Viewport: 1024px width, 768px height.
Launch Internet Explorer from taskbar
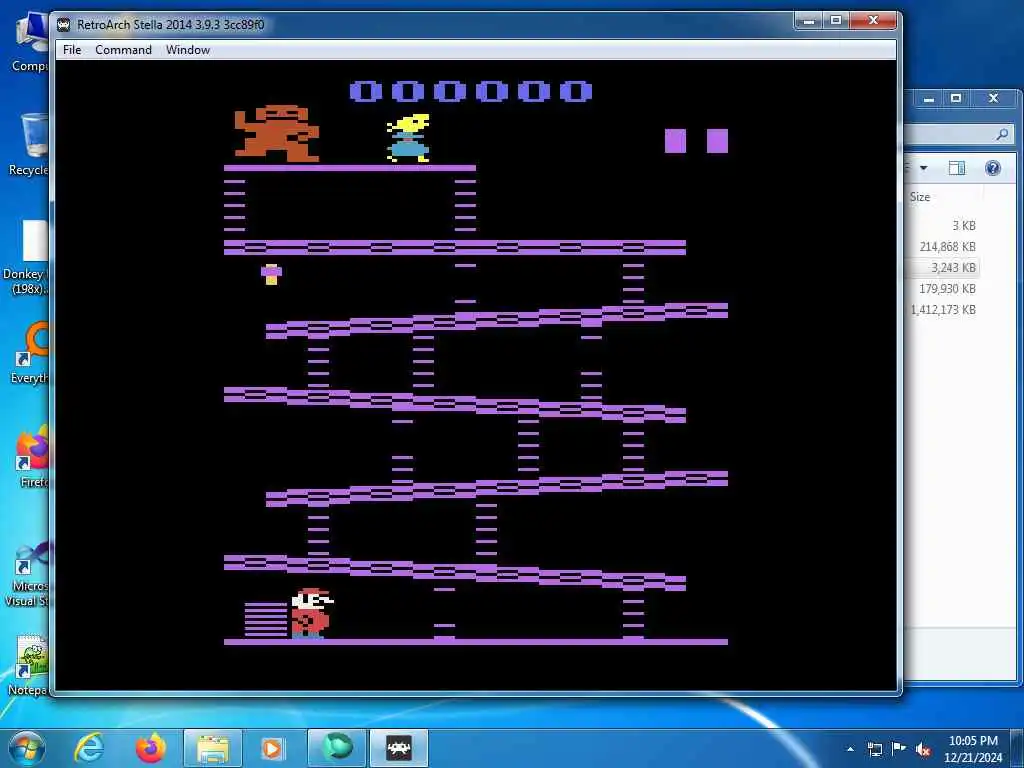(89, 748)
